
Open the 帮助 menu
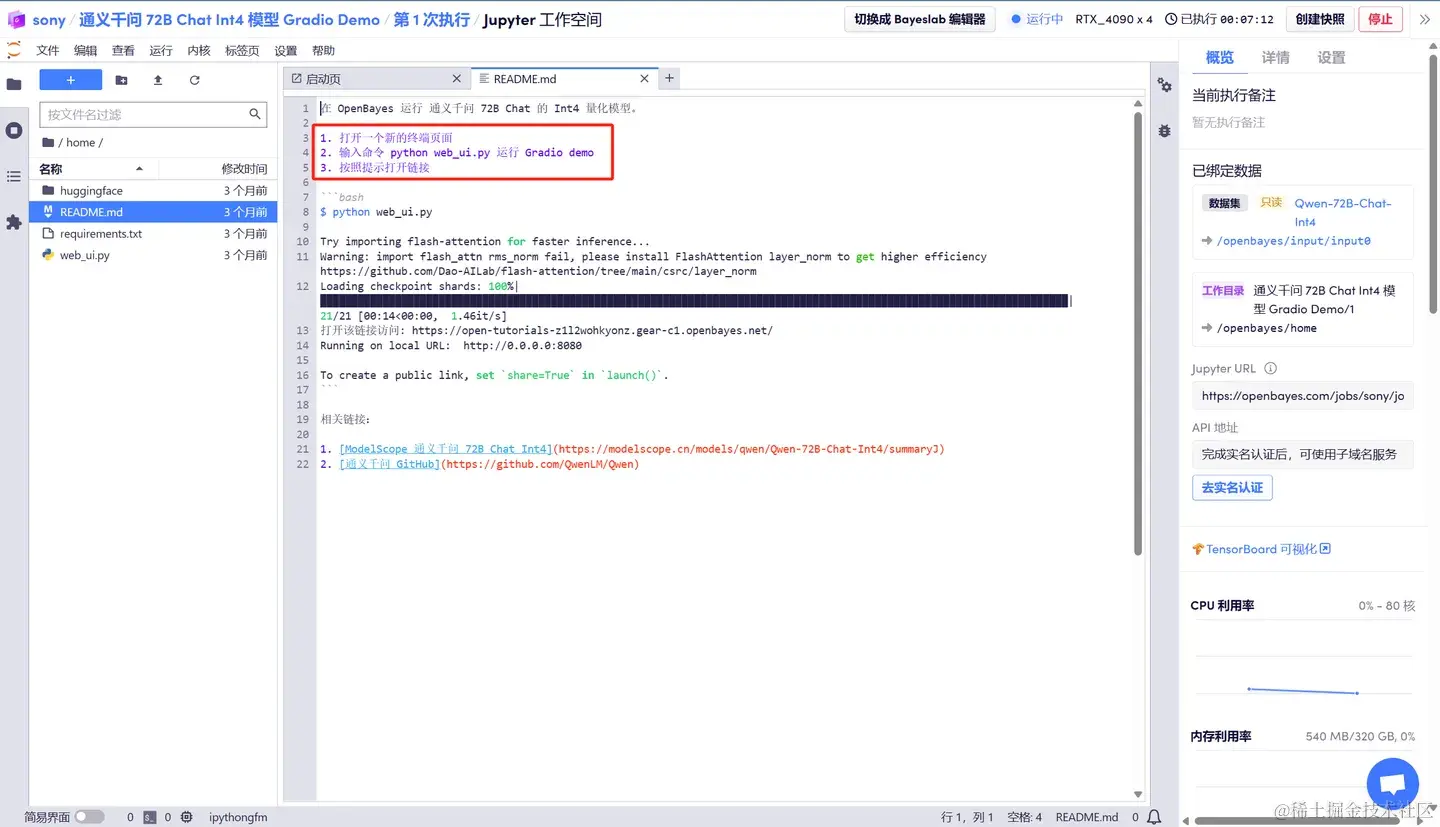[x=324, y=50]
